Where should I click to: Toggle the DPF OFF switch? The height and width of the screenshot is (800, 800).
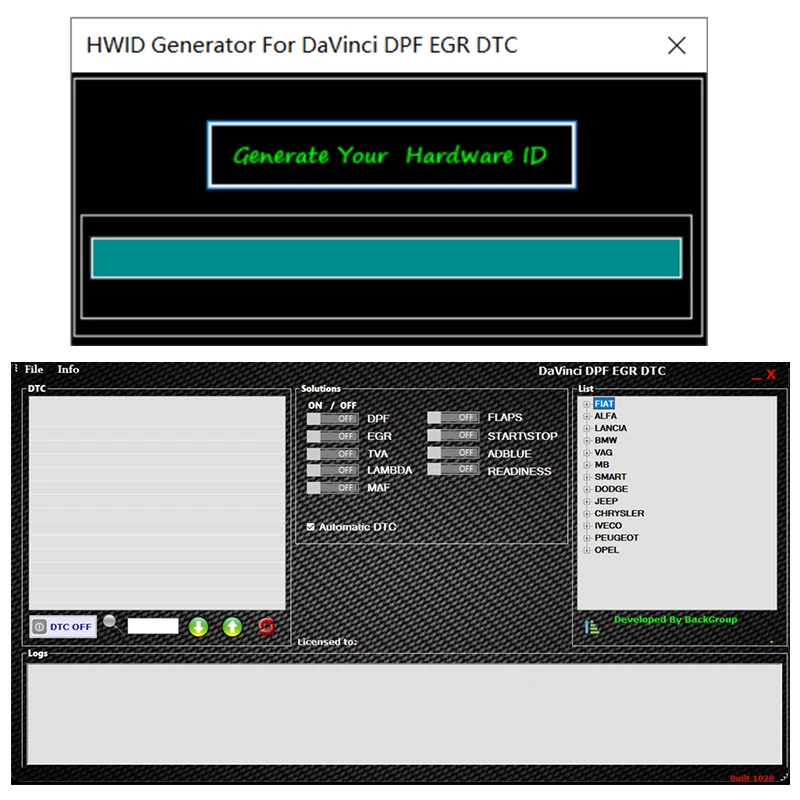click(x=332, y=417)
